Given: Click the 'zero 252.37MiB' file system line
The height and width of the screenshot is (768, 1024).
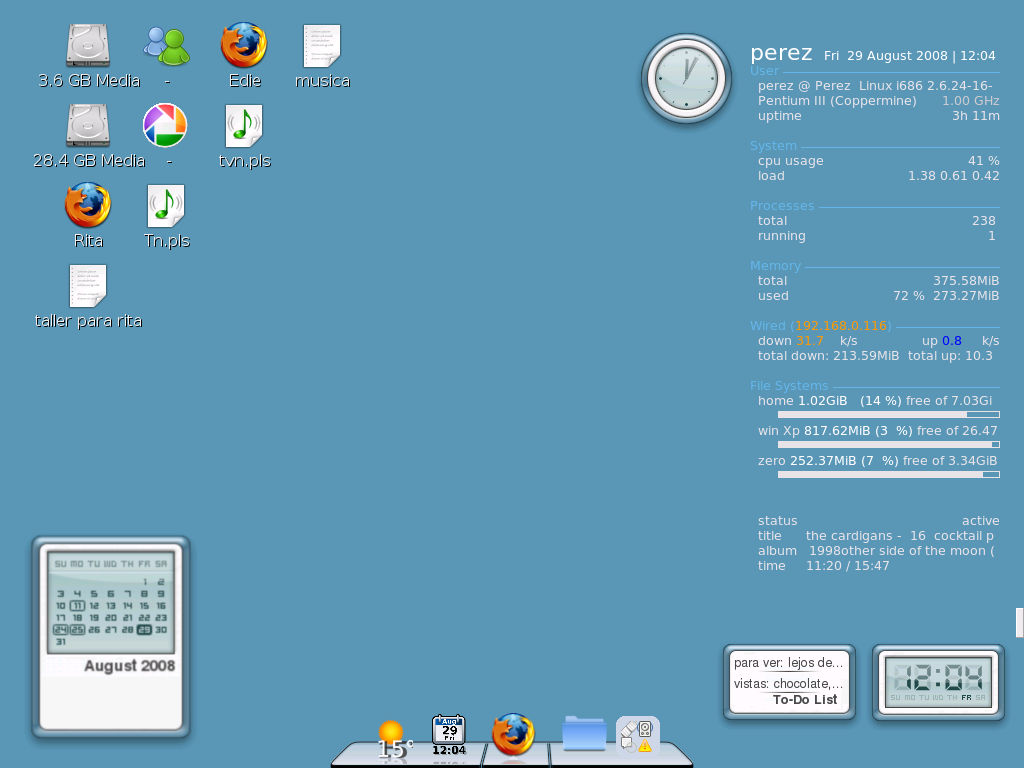Looking at the screenshot, I should [877, 461].
